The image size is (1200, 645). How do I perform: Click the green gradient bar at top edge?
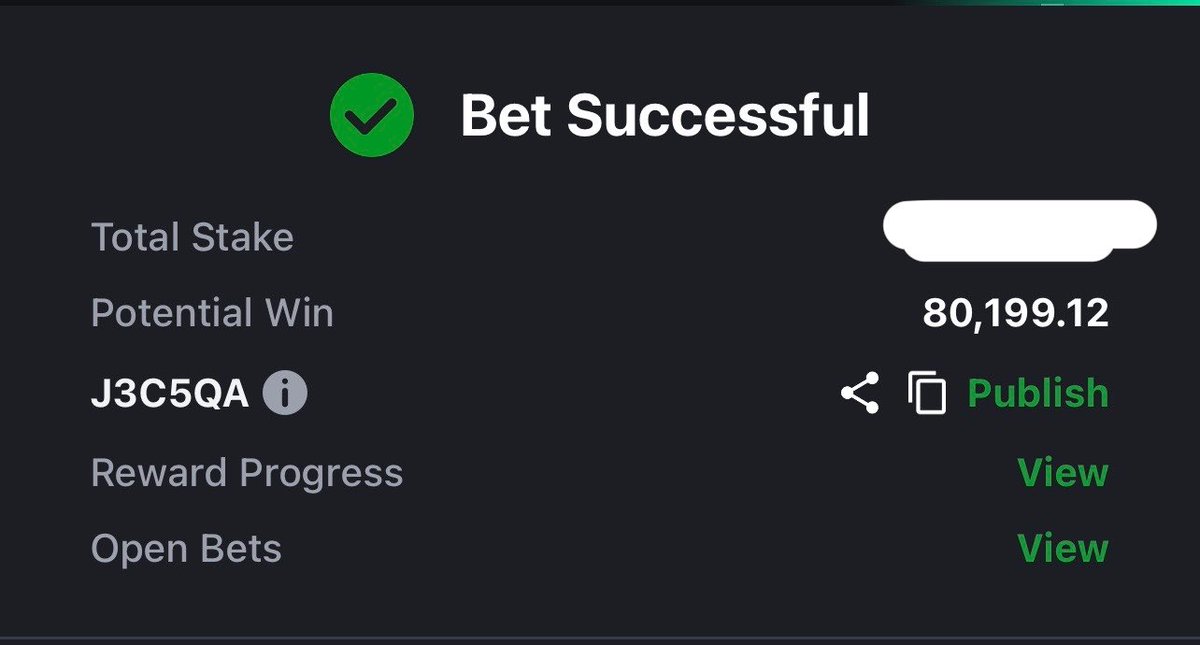(x=1060, y=3)
